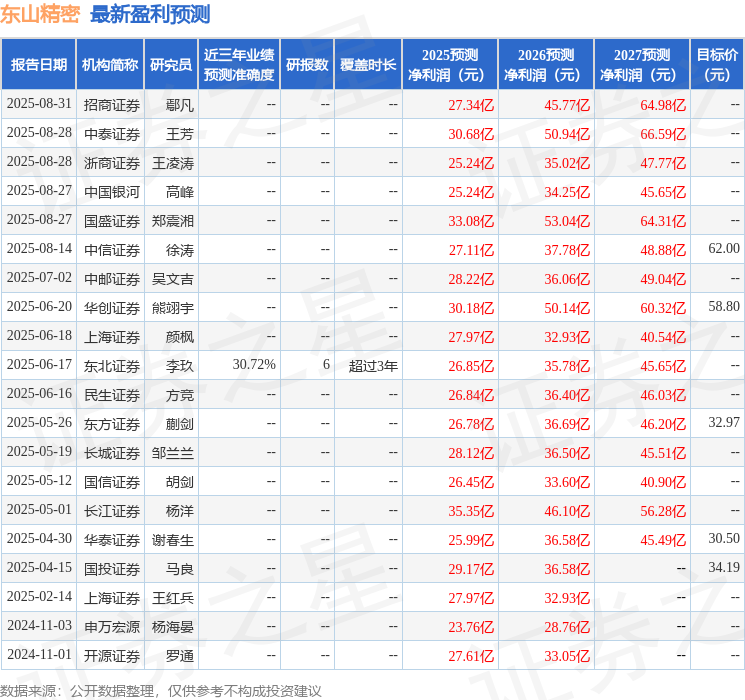The height and width of the screenshot is (700, 745).
Task: Click the 华泰证券 institution cell
Action: (112, 540)
